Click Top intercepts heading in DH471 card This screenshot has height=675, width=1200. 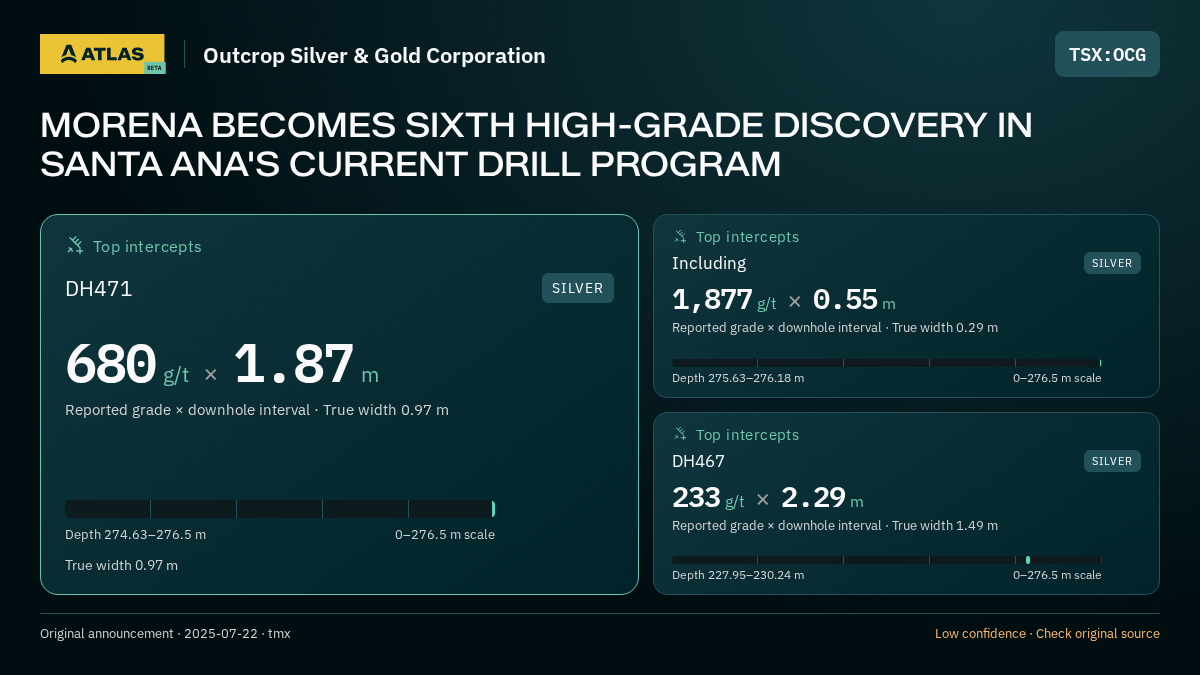click(147, 246)
